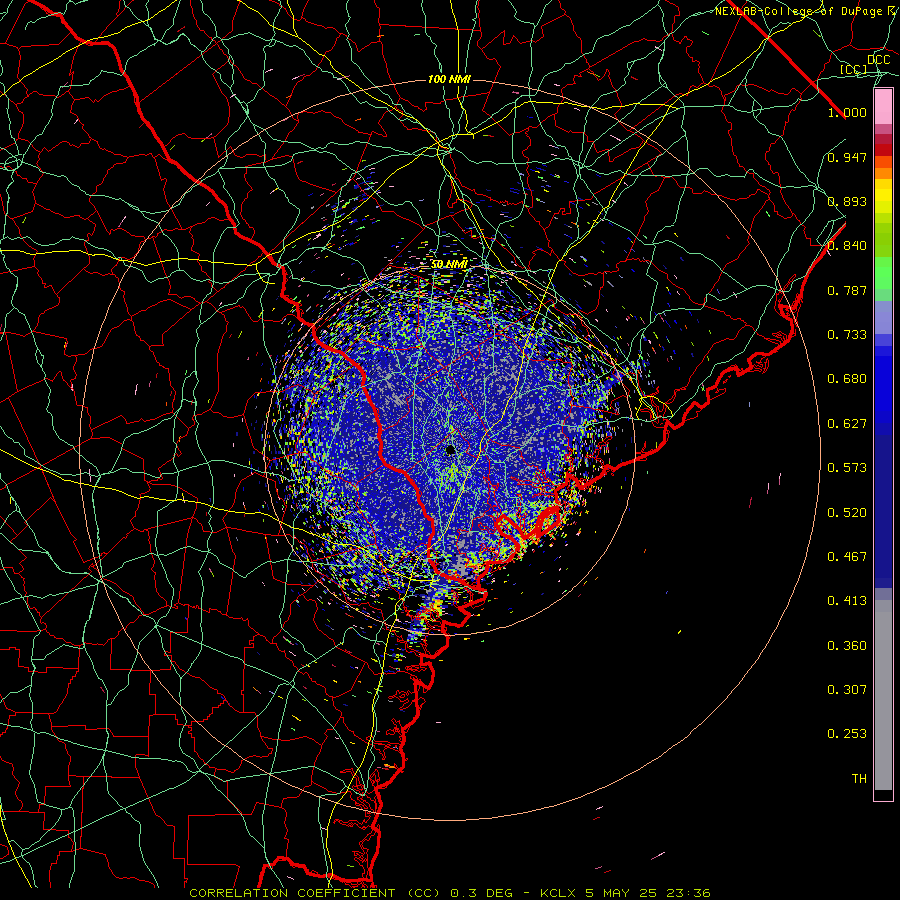The width and height of the screenshot is (900, 900).
Task: Click the 23:36 timestamp
Action: (x=688, y=893)
